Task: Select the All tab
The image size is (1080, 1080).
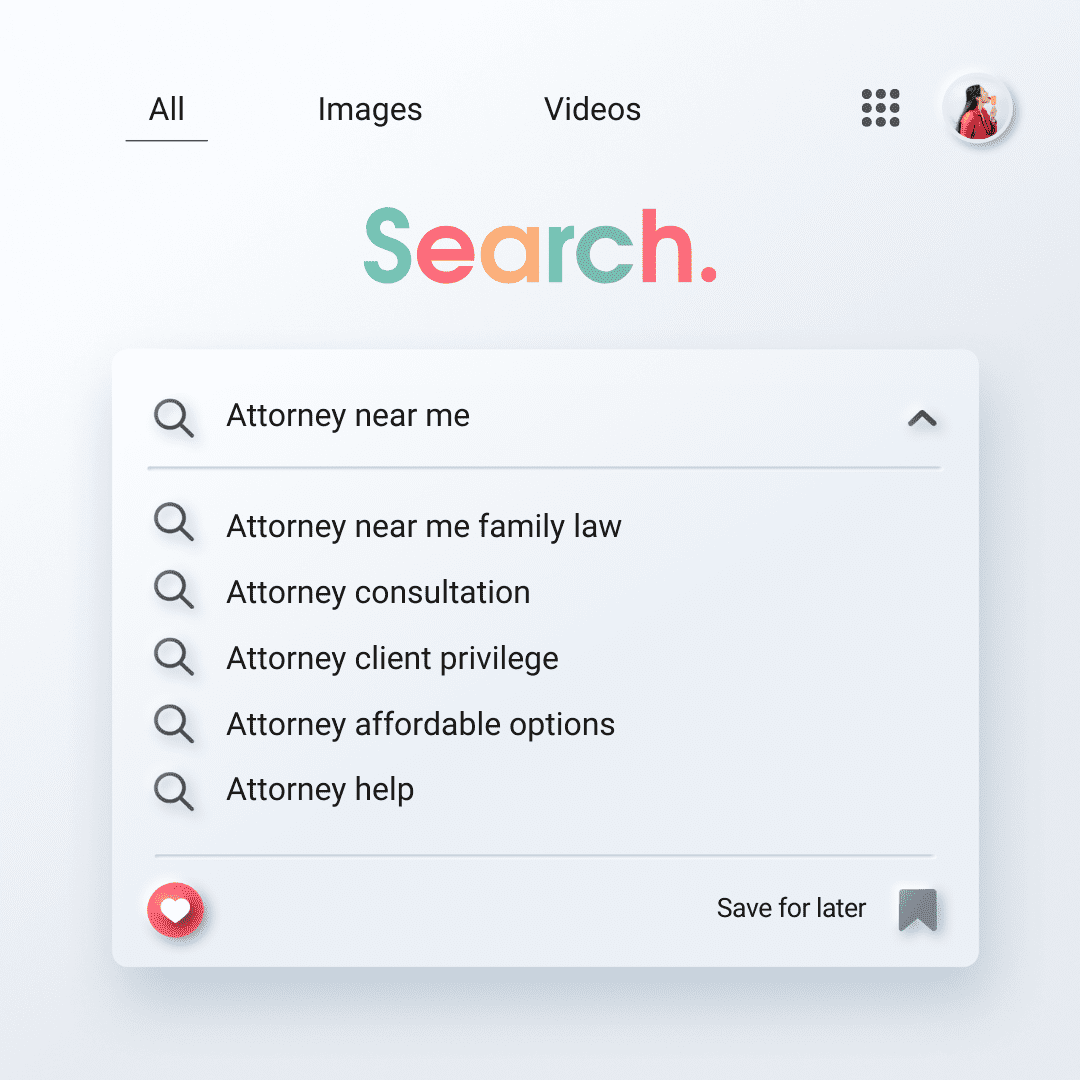Action: [167, 110]
